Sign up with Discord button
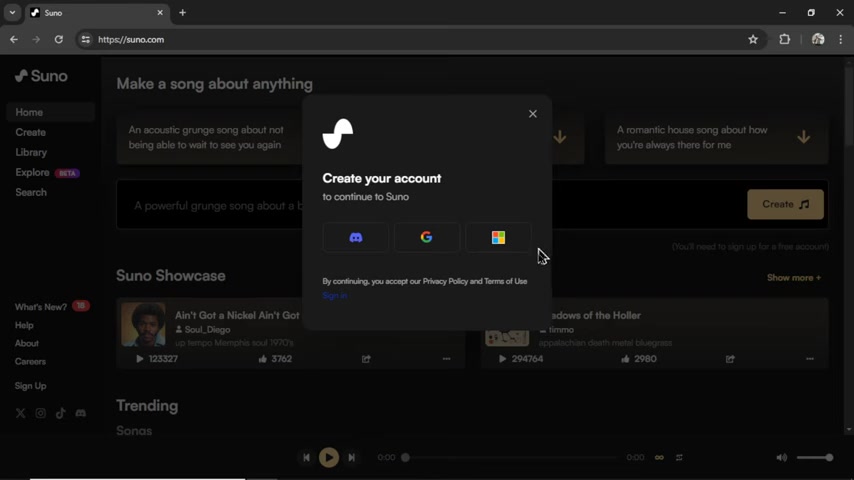The height and width of the screenshot is (480, 854). coord(356,237)
